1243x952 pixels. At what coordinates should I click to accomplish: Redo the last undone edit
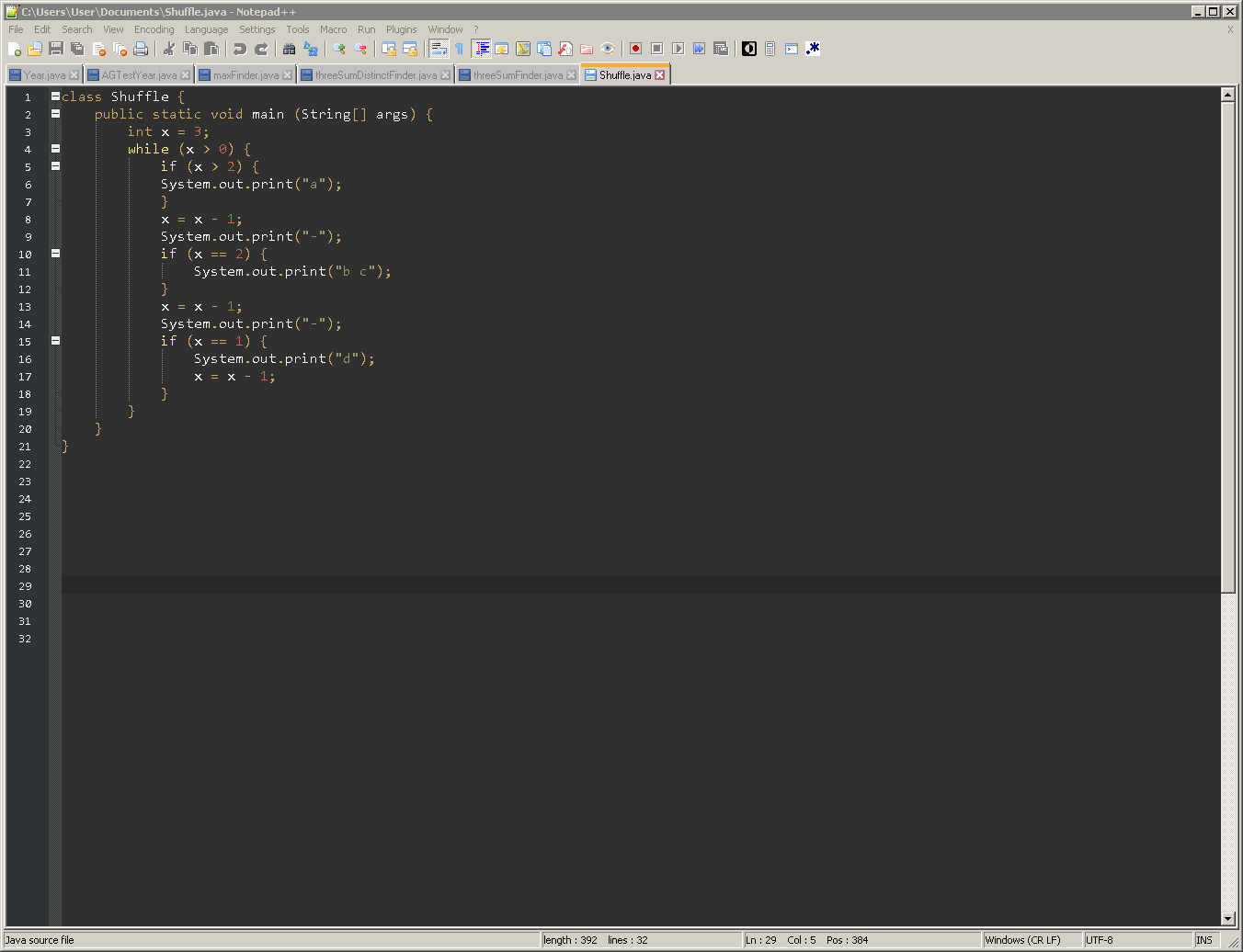pos(261,49)
